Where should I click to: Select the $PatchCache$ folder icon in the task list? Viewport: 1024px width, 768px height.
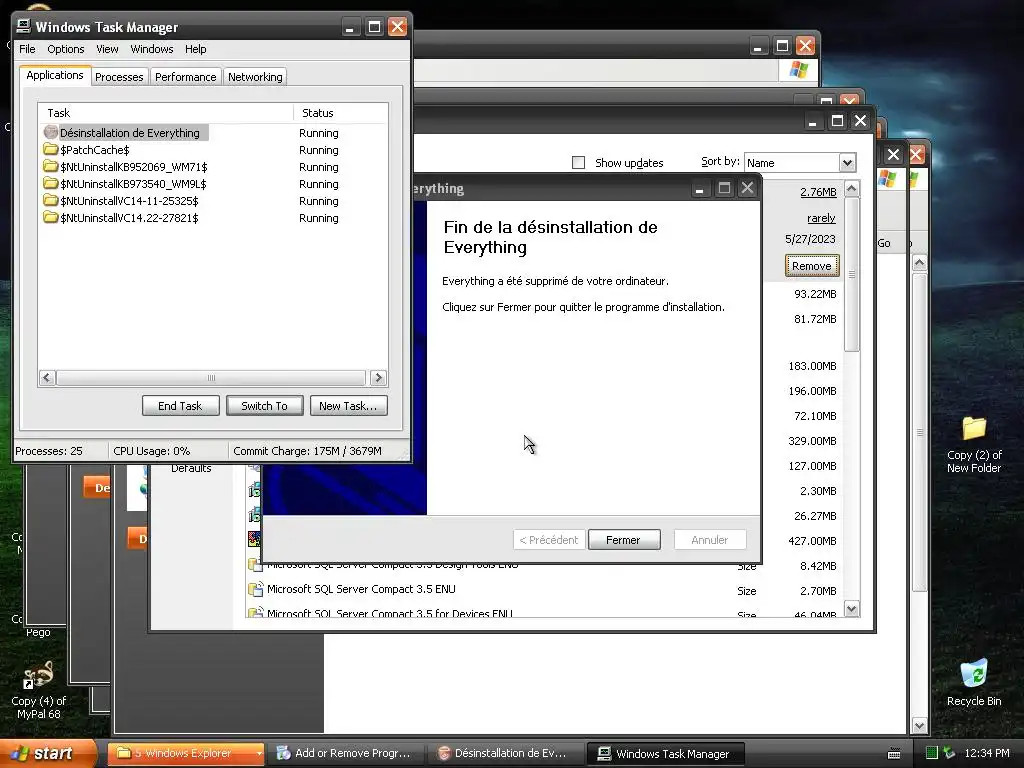pyautogui.click(x=50, y=150)
